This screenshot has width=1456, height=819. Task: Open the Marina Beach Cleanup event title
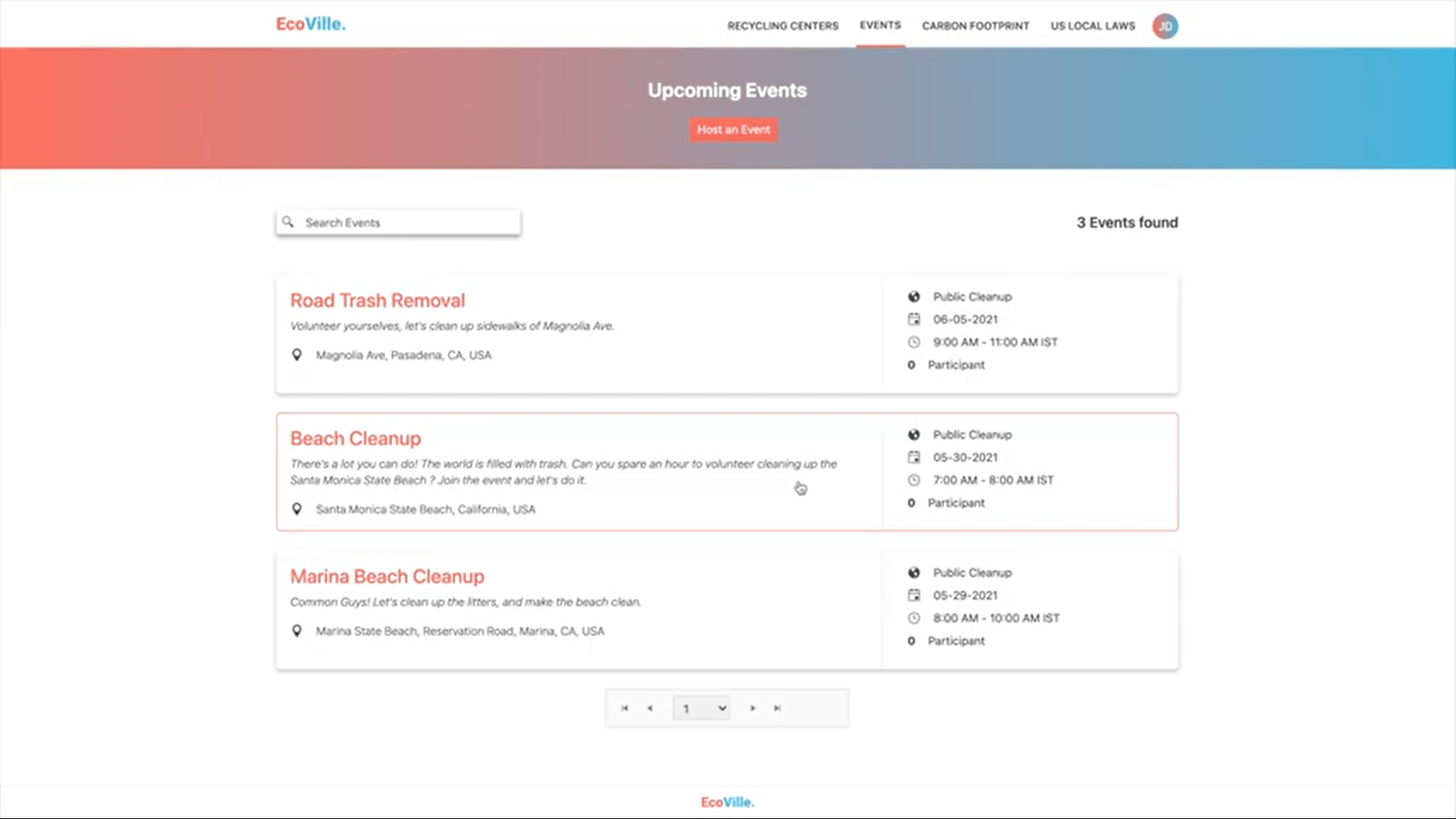[387, 576]
